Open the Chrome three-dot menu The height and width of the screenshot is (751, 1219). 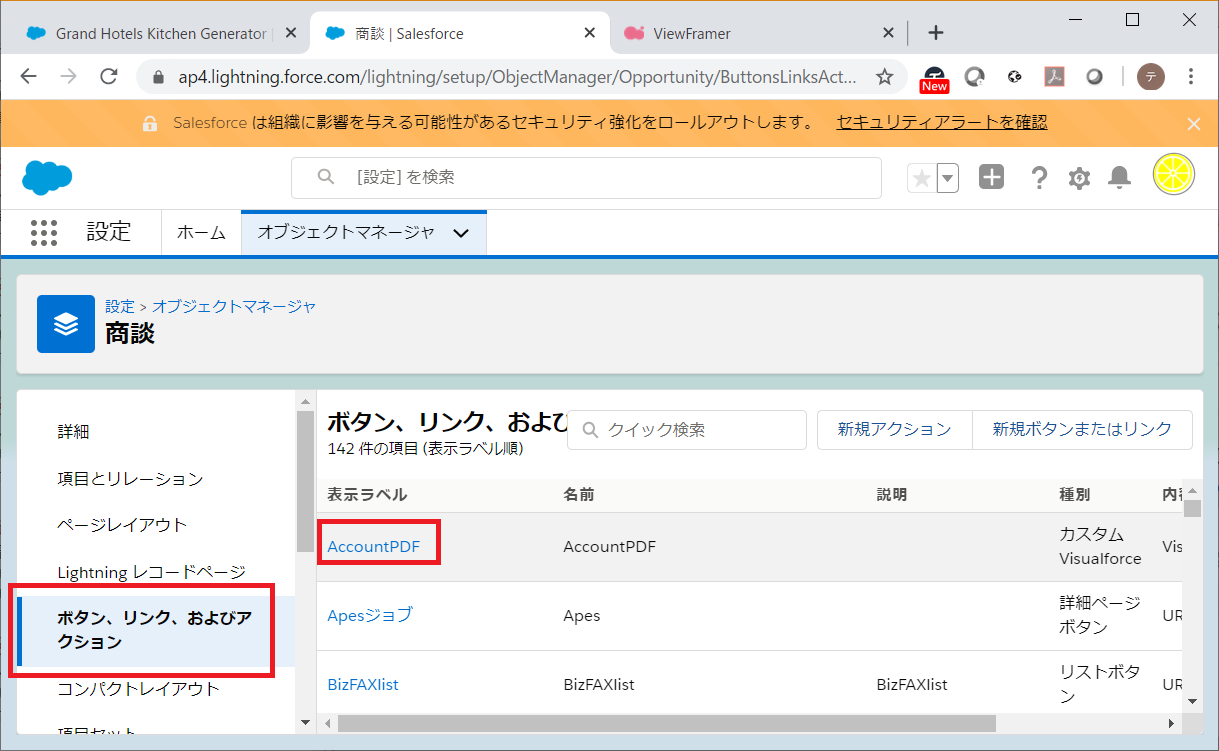(x=1191, y=77)
